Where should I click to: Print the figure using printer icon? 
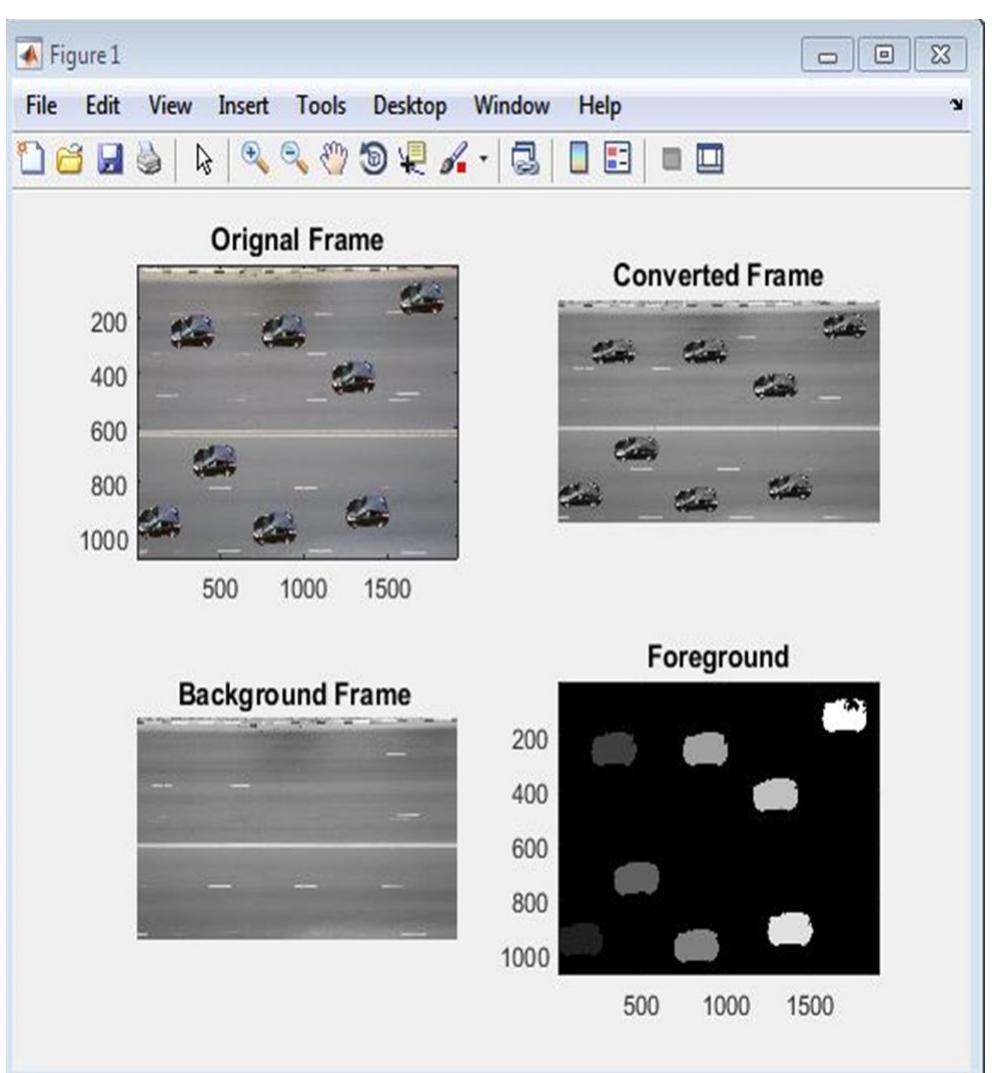tap(149, 159)
